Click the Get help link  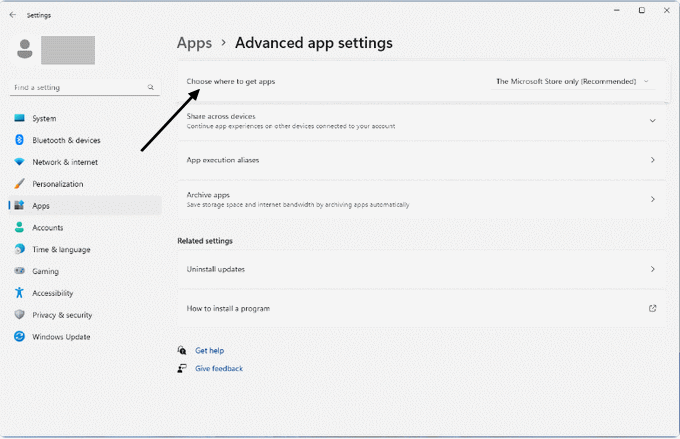pyautogui.click(x=209, y=351)
